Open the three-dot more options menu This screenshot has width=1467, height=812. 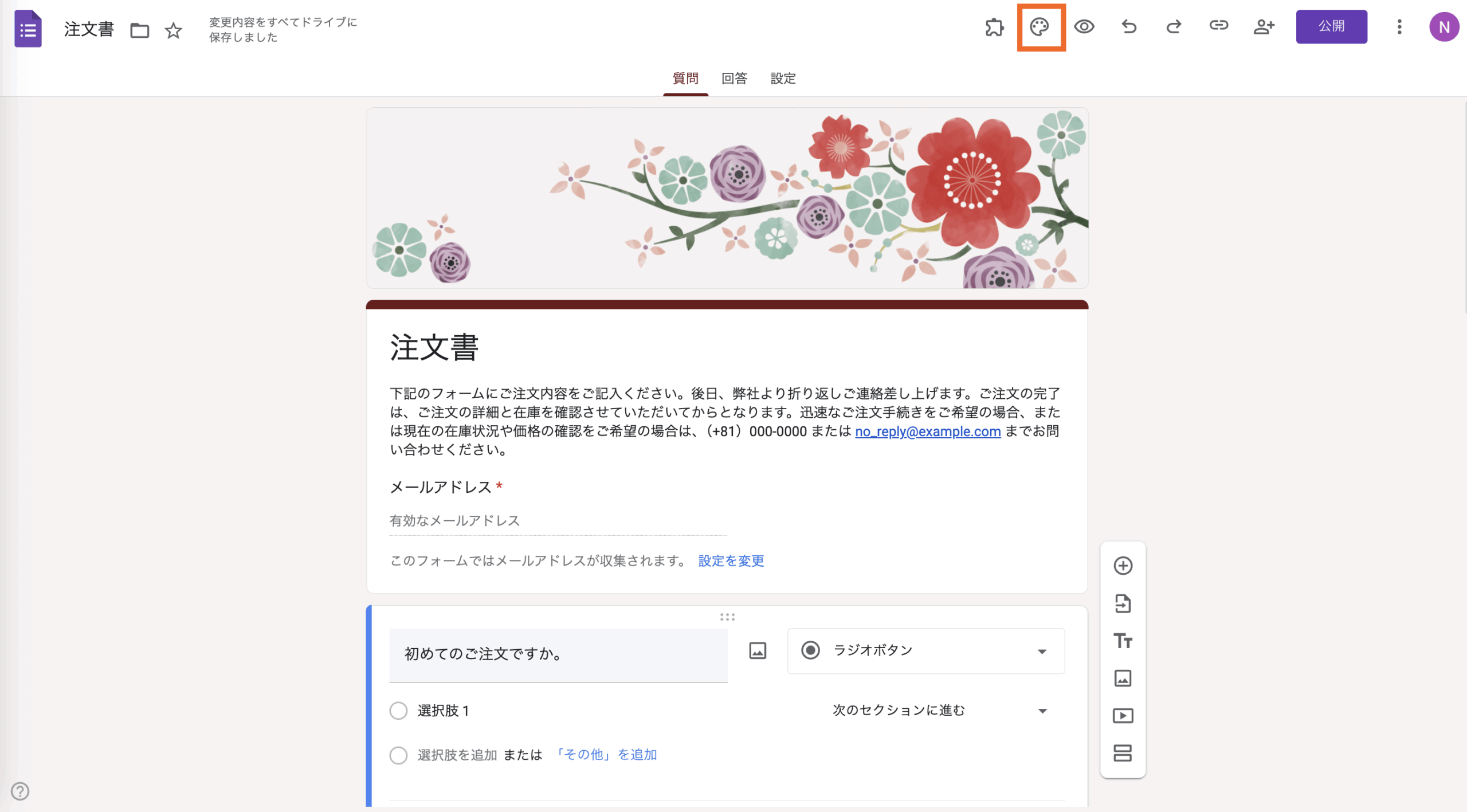1399,27
